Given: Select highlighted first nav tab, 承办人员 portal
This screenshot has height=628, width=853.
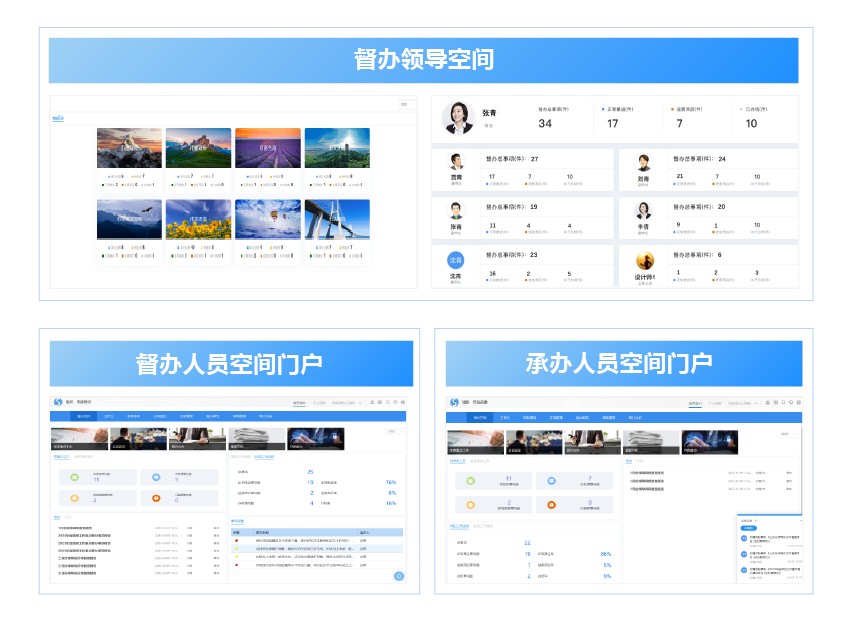Looking at the screenshot, I should pos(480,417).
